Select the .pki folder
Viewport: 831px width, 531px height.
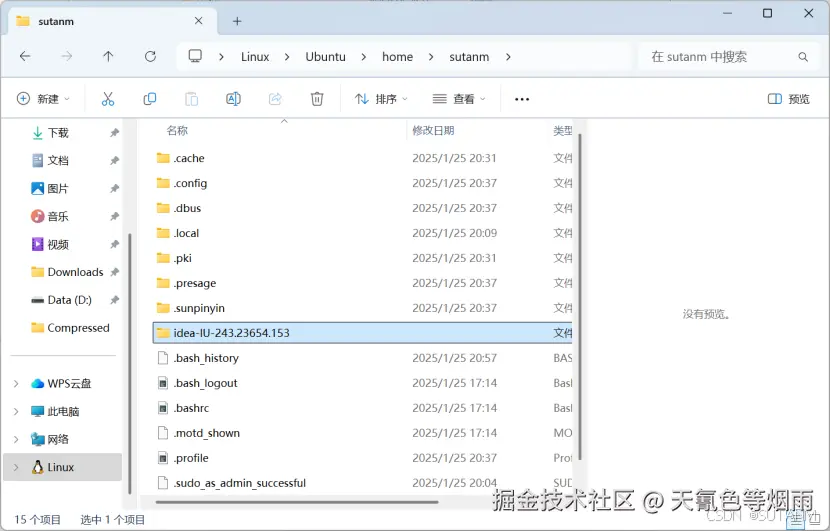(x=363, y=258)
